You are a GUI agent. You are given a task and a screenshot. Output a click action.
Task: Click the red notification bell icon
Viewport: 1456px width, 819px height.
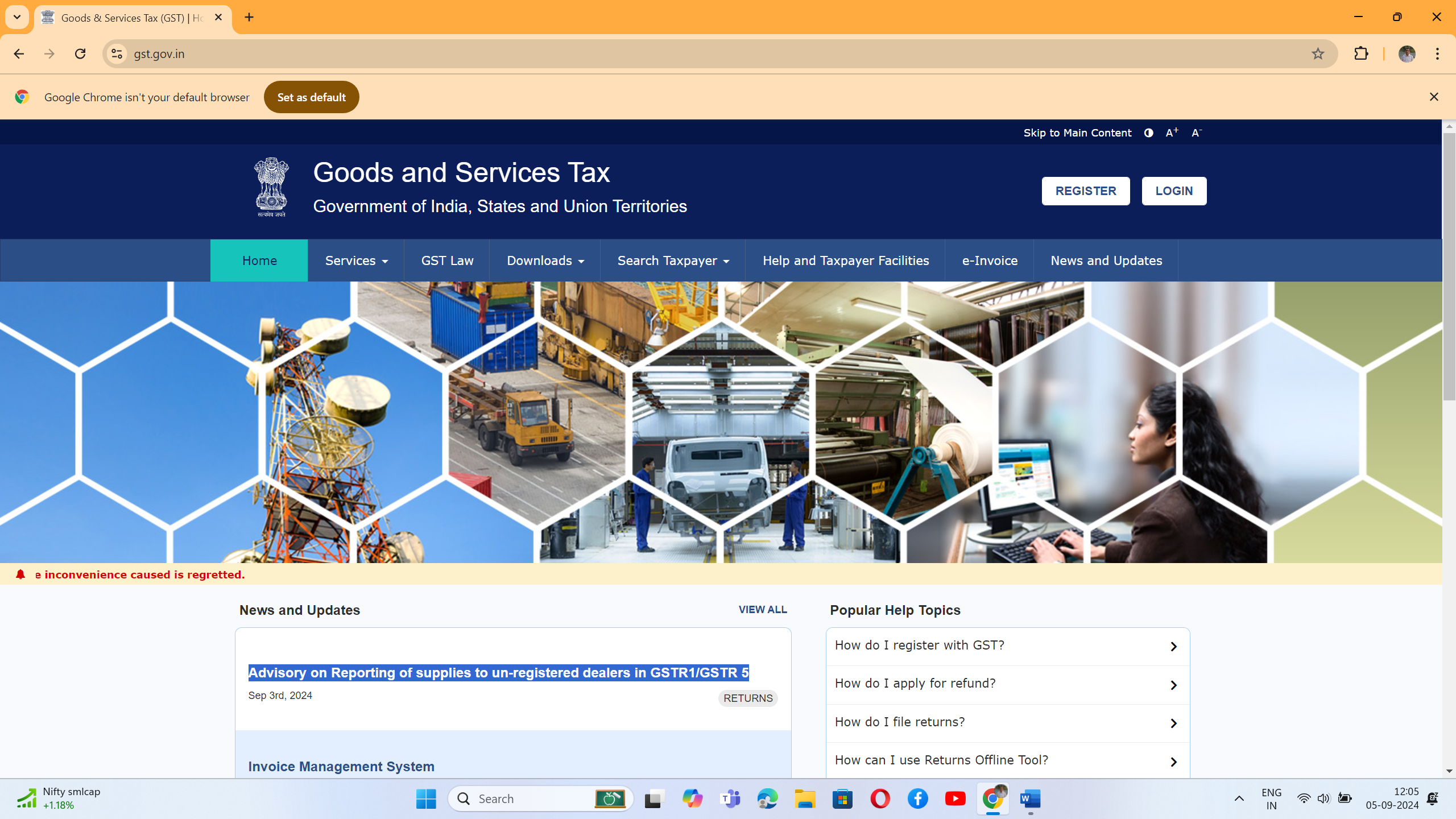(x=20, y=574)
